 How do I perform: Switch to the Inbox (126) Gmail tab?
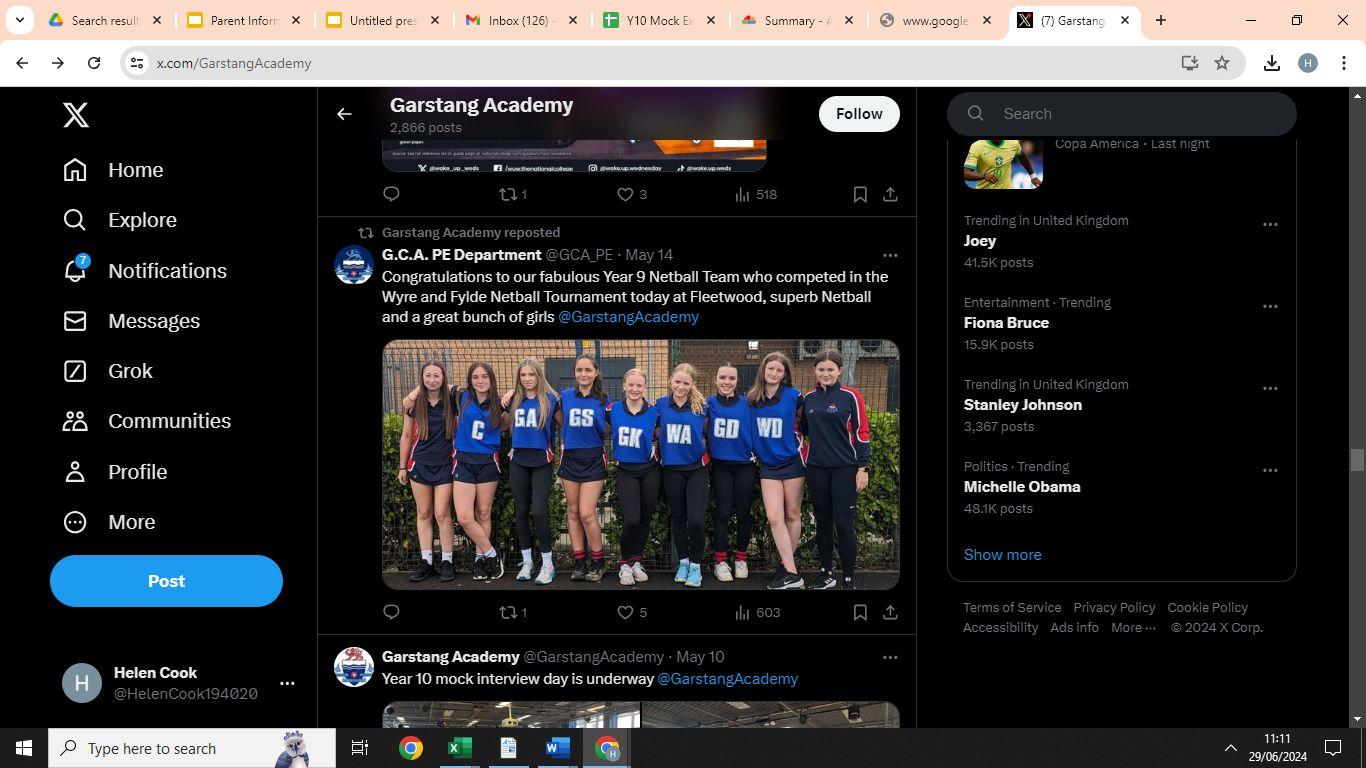[520, 20]
